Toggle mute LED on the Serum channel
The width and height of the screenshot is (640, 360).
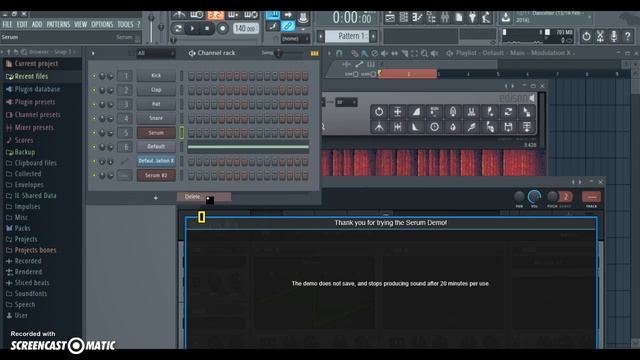click(94, 133)
